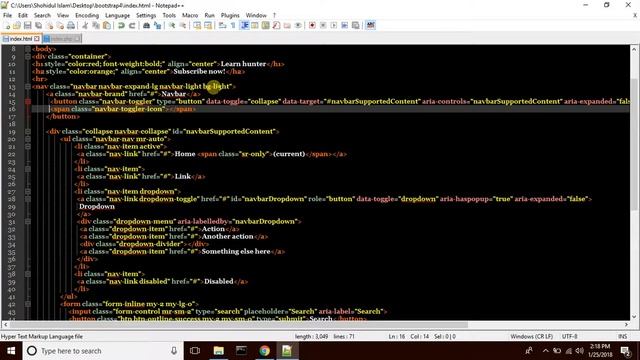Screen dimensions: 640x360
Task: Toggle INS insert mode in the status bar
Action: 622,336
